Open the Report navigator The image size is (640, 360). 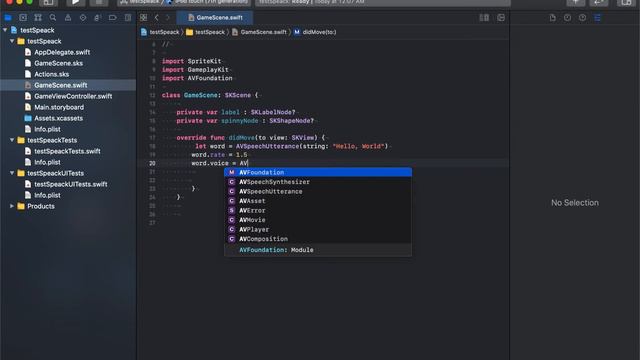(x=128, y=18)
